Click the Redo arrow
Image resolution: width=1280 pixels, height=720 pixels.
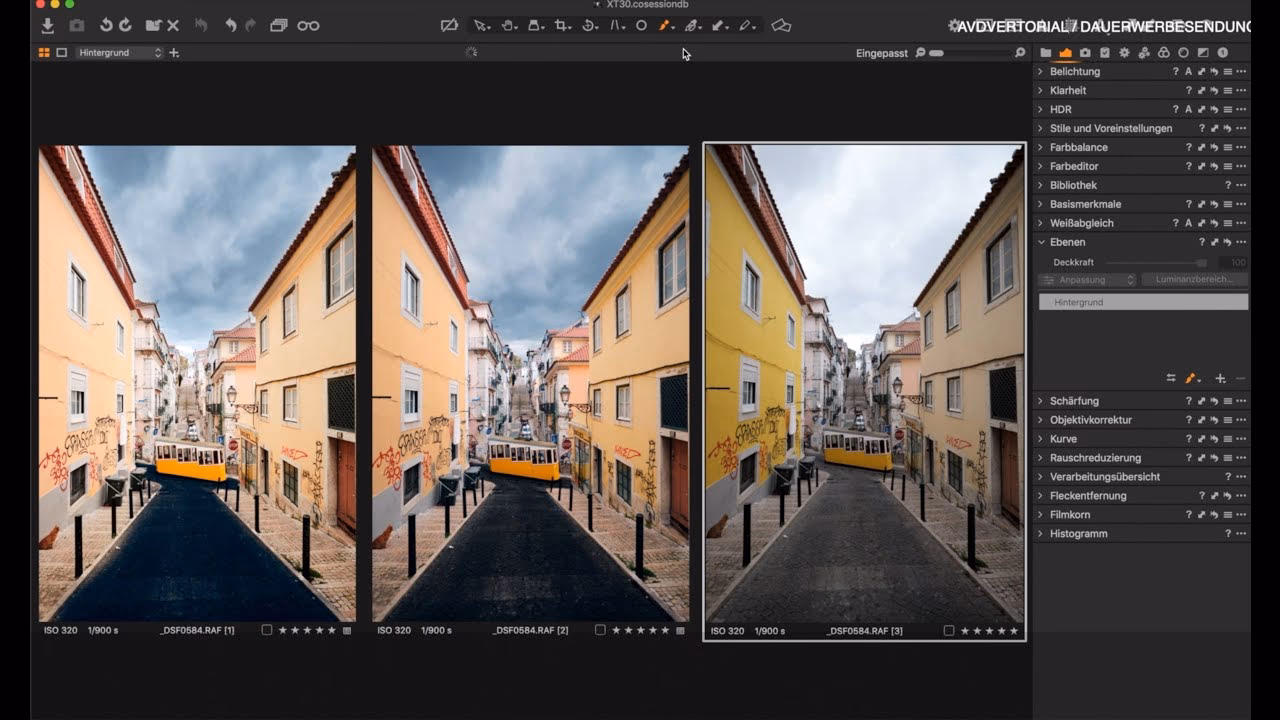click(250, 25)
